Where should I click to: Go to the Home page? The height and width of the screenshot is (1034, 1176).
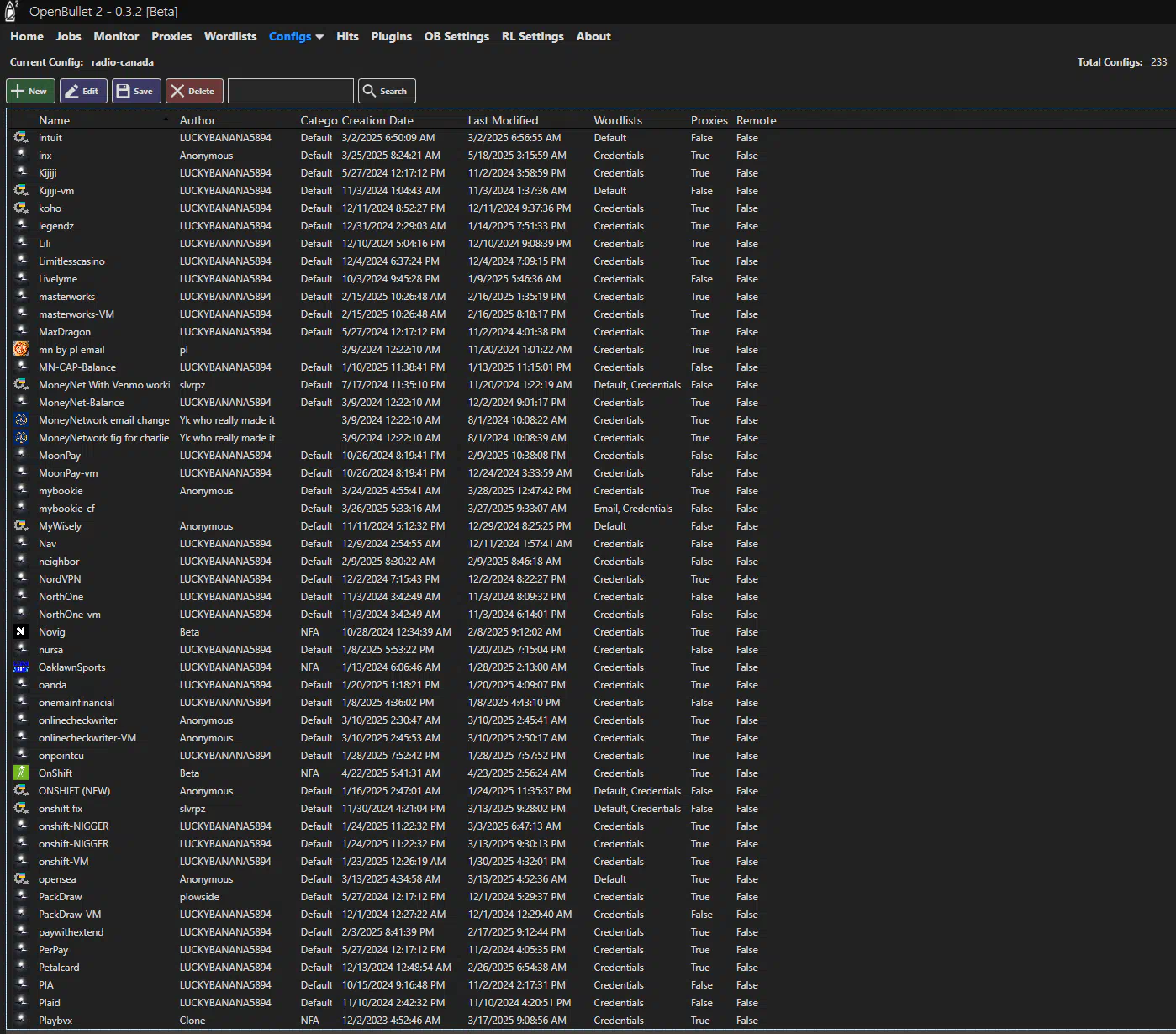(27, 37)
